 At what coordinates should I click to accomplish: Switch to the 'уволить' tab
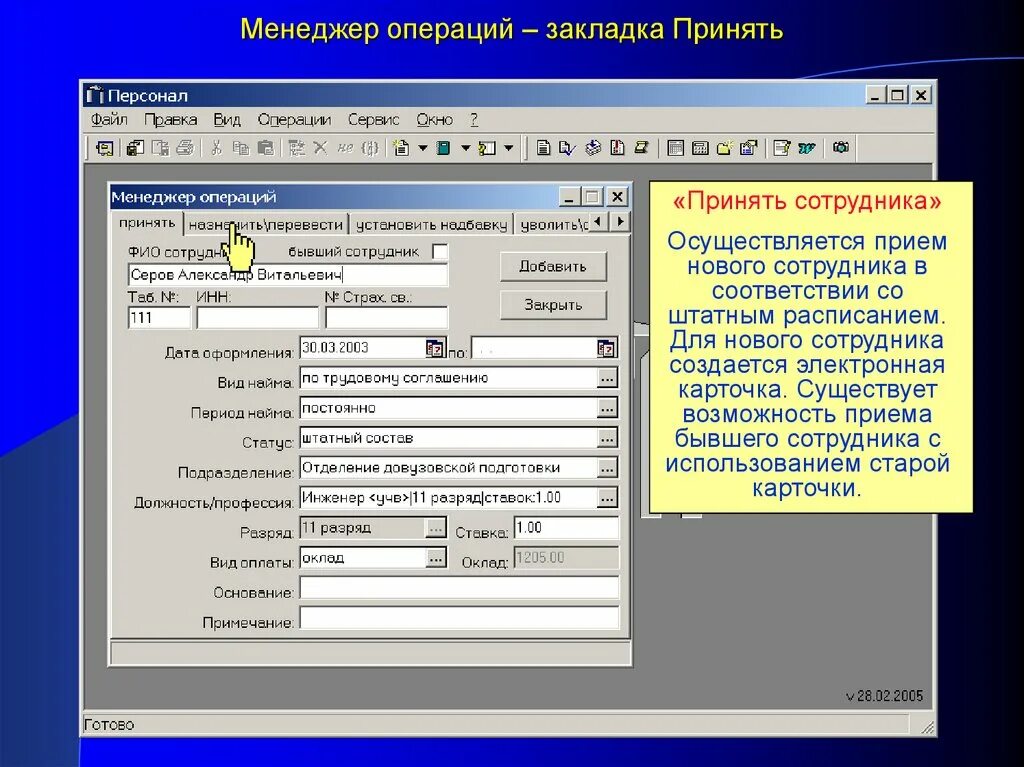point(553,225)
